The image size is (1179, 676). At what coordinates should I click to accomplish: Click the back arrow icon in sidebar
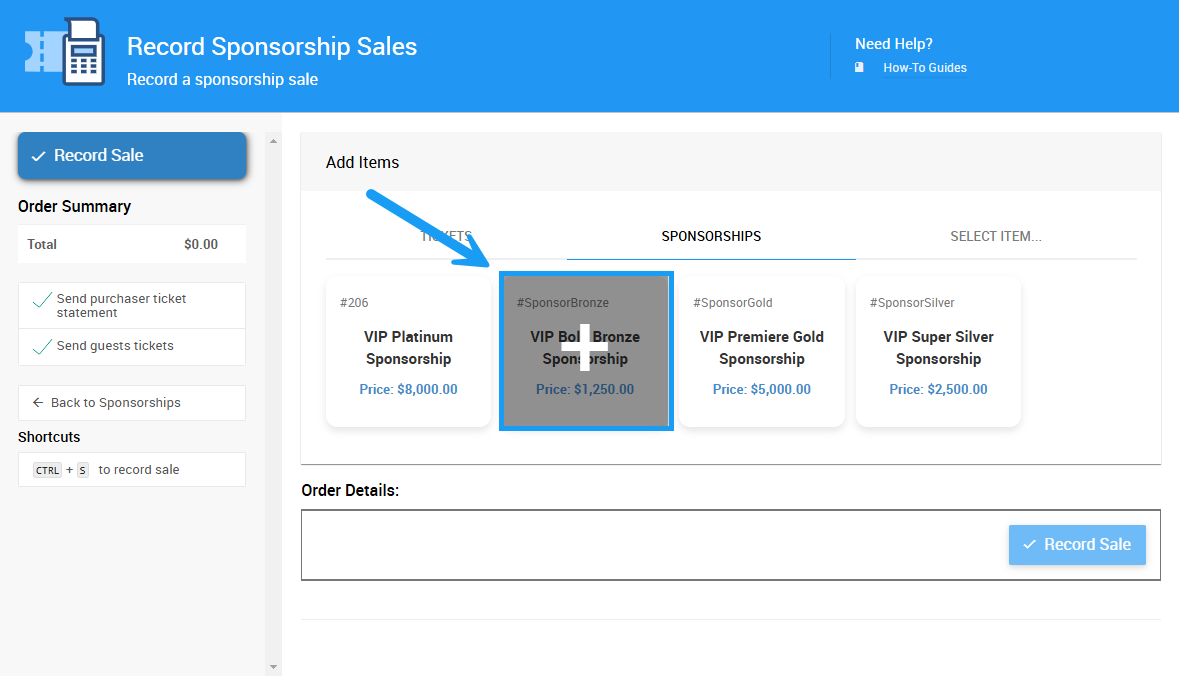[38, 403]
